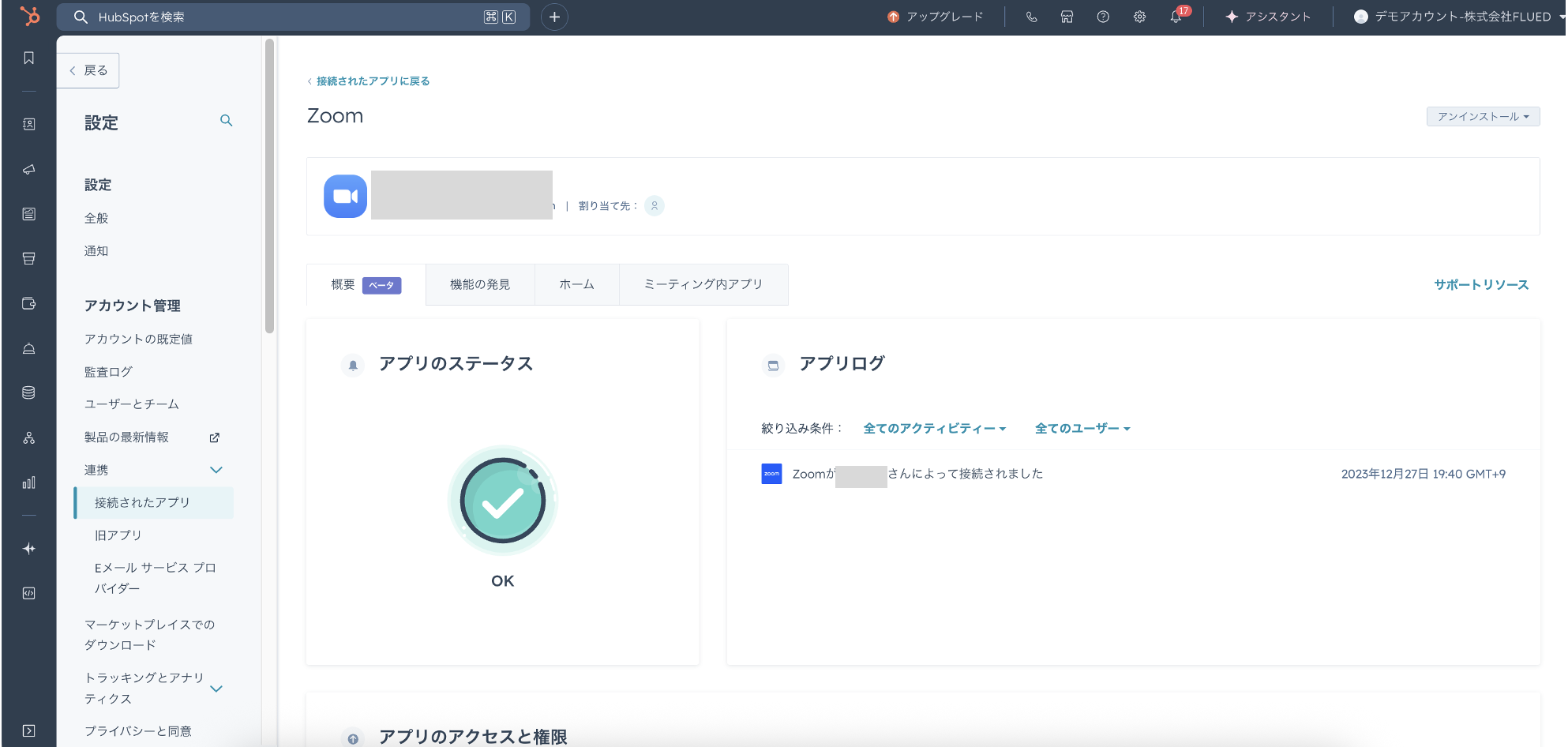Open サポートリソース link
Image resolution: width=1568 pixels, height=747 pixels.
[x=1480, y=285]
